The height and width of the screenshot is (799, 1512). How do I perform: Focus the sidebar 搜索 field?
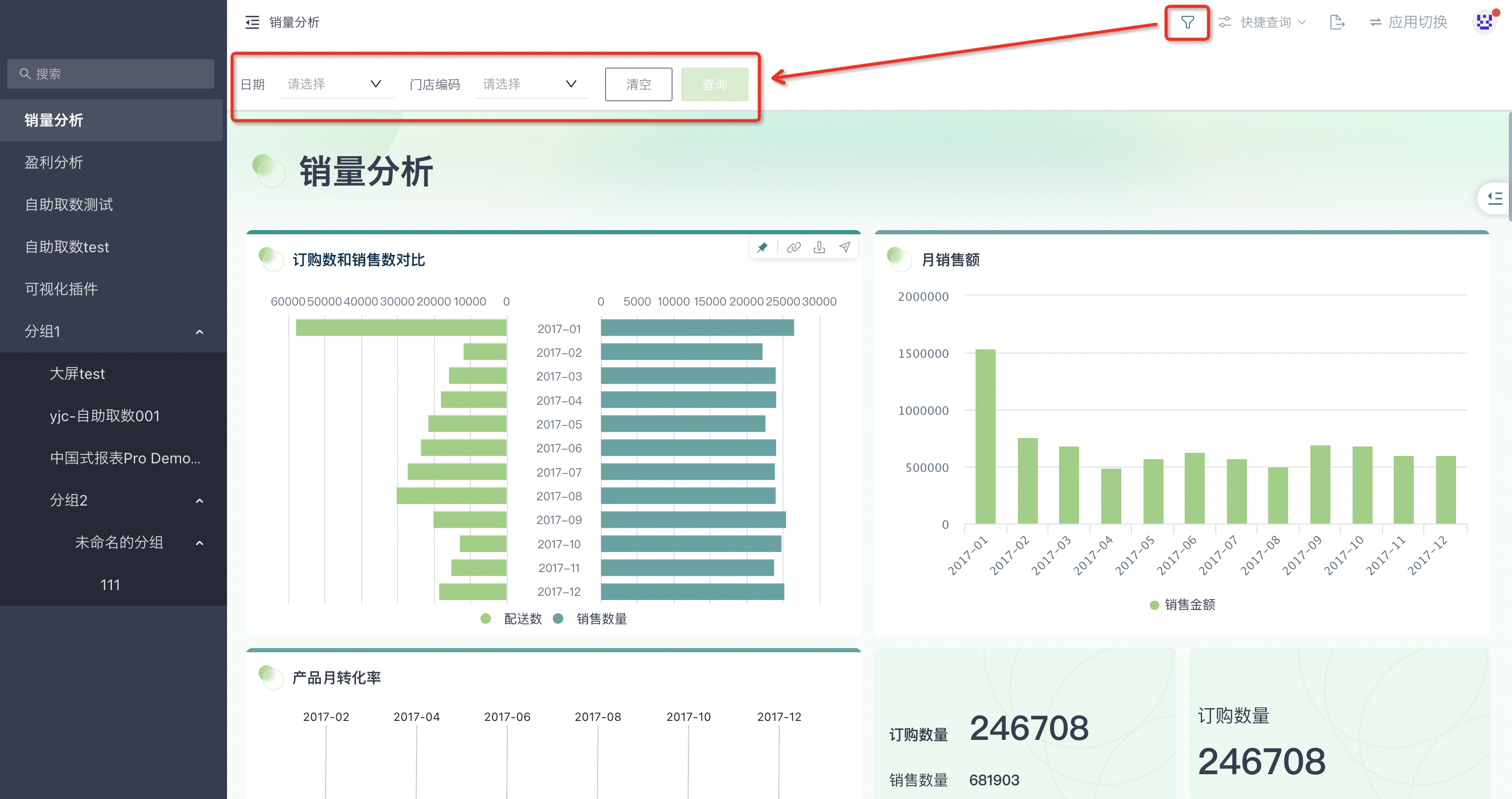click(111, 74)
